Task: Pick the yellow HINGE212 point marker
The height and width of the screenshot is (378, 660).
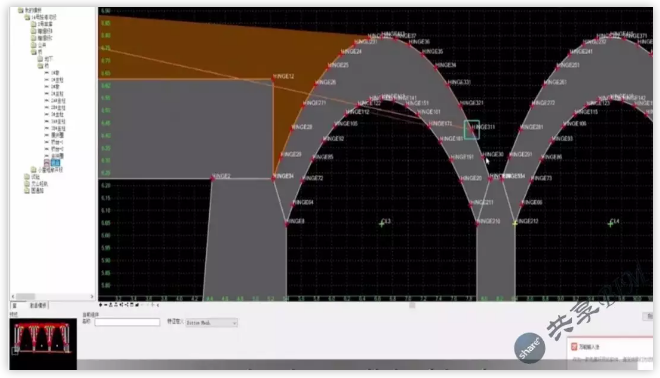Action: pos(515,224)
